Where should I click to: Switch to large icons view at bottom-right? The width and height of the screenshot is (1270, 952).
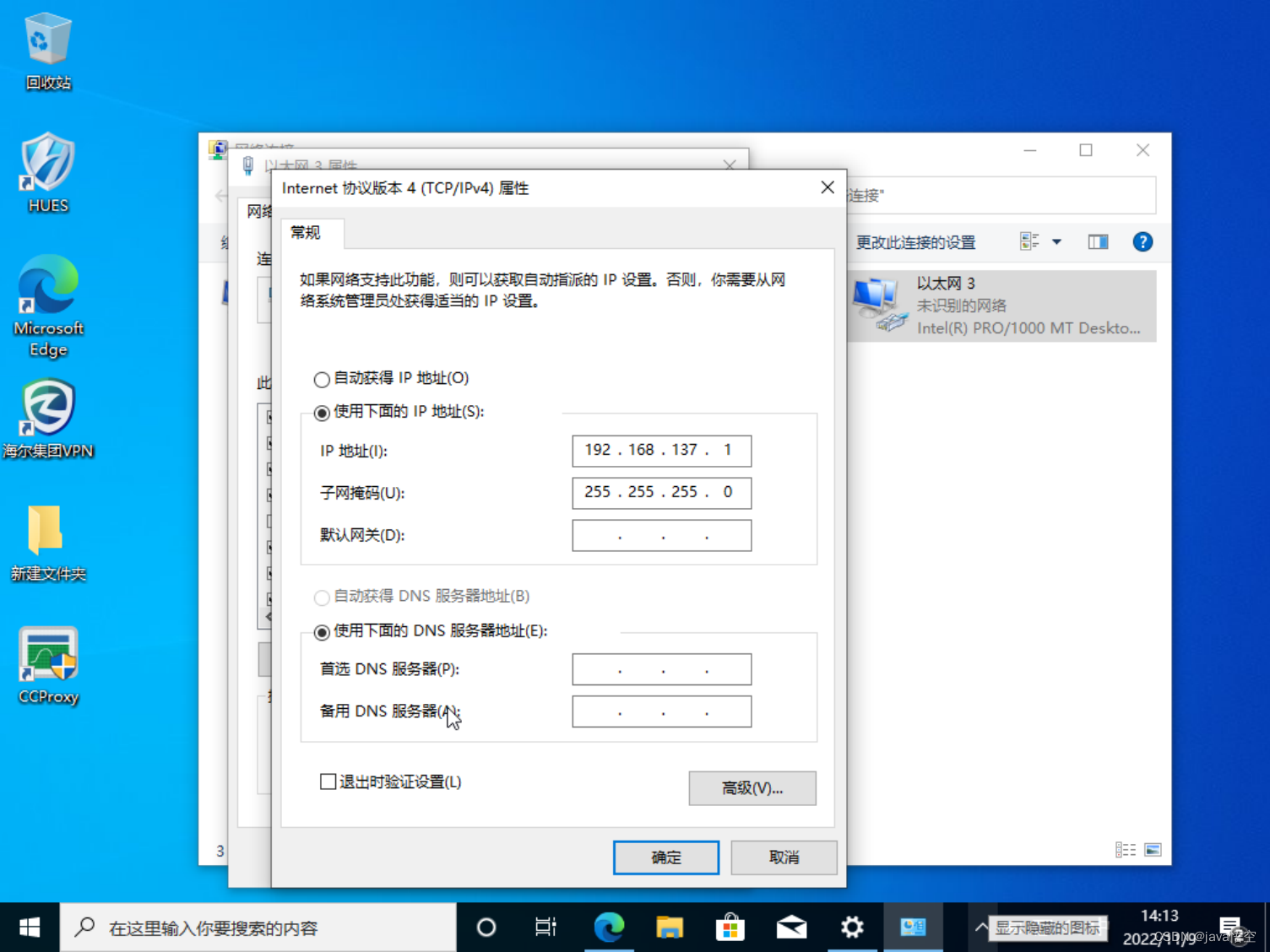1153,850
